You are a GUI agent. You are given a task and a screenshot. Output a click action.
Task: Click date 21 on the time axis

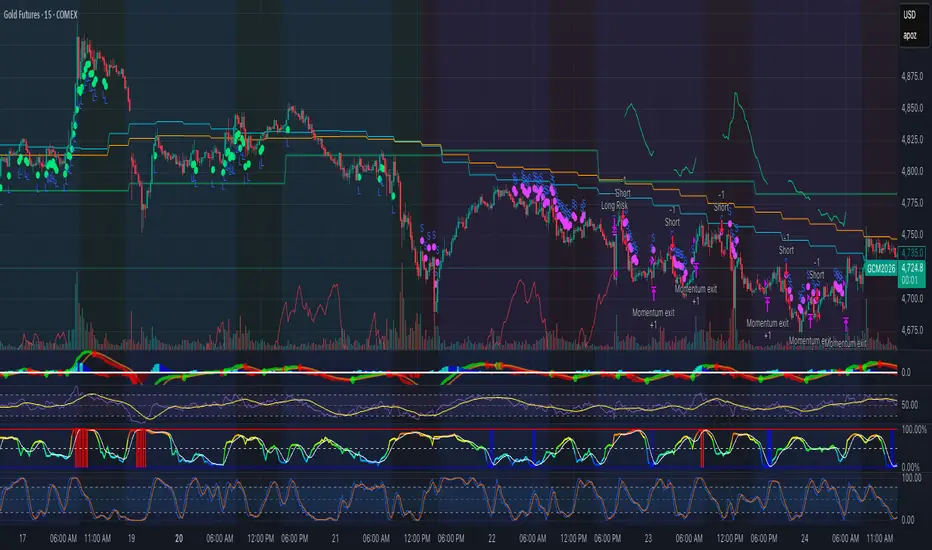click(335, 538)
